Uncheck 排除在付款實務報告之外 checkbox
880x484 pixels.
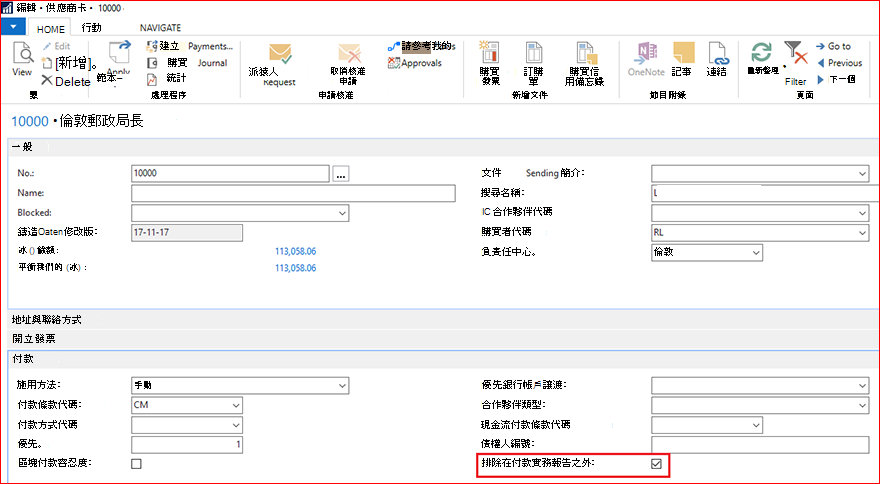point(656,464)
